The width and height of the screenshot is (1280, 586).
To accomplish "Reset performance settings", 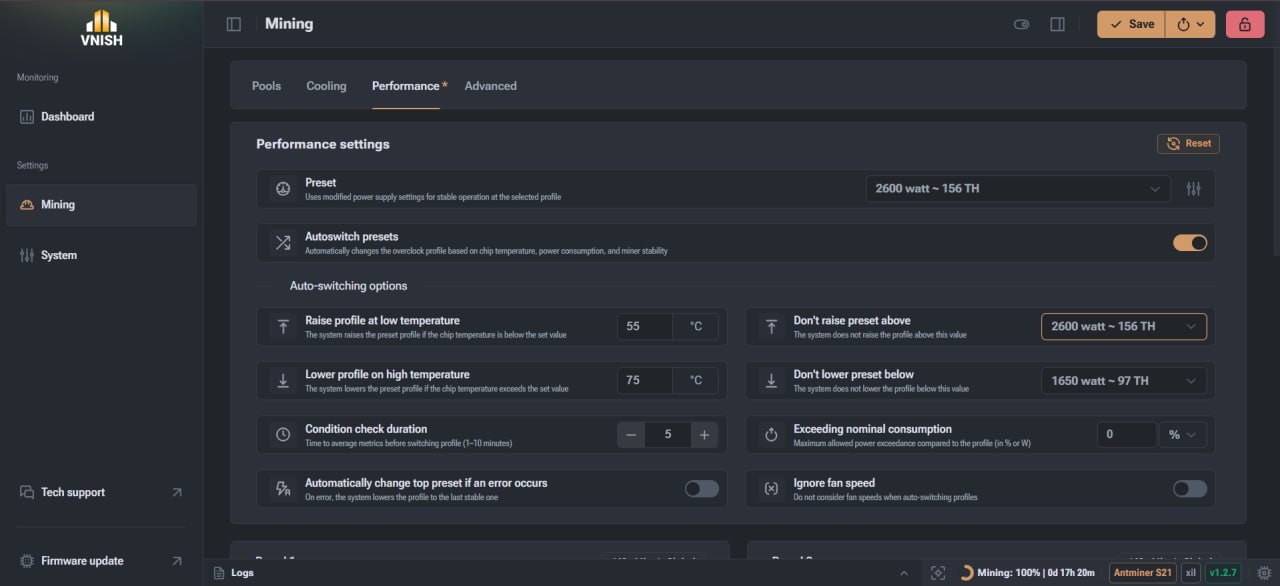I will click(x=1188, y=144).
